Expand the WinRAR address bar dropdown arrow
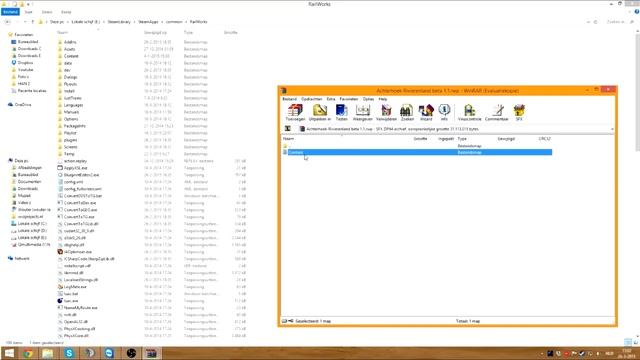This screenshot has height=360, width=640. click(x=612, y=129)
